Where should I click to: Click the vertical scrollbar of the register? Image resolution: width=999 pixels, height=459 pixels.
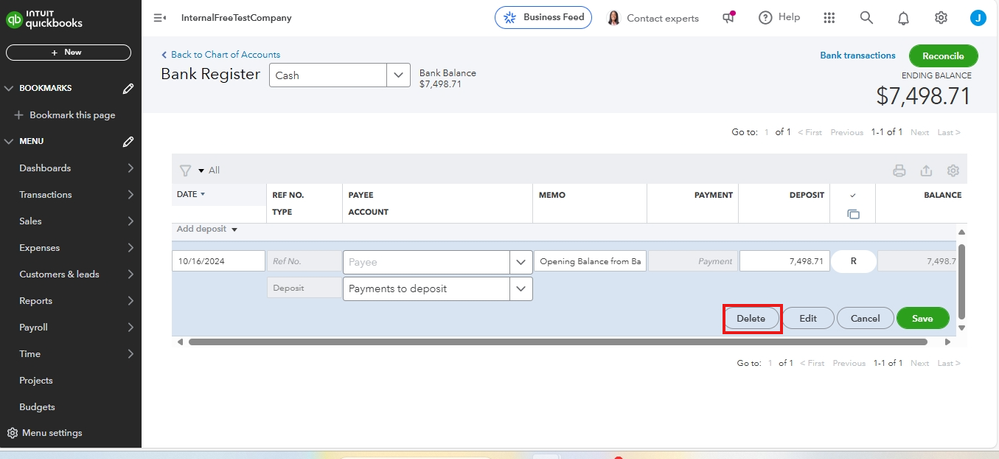click(x=962, y=280)
